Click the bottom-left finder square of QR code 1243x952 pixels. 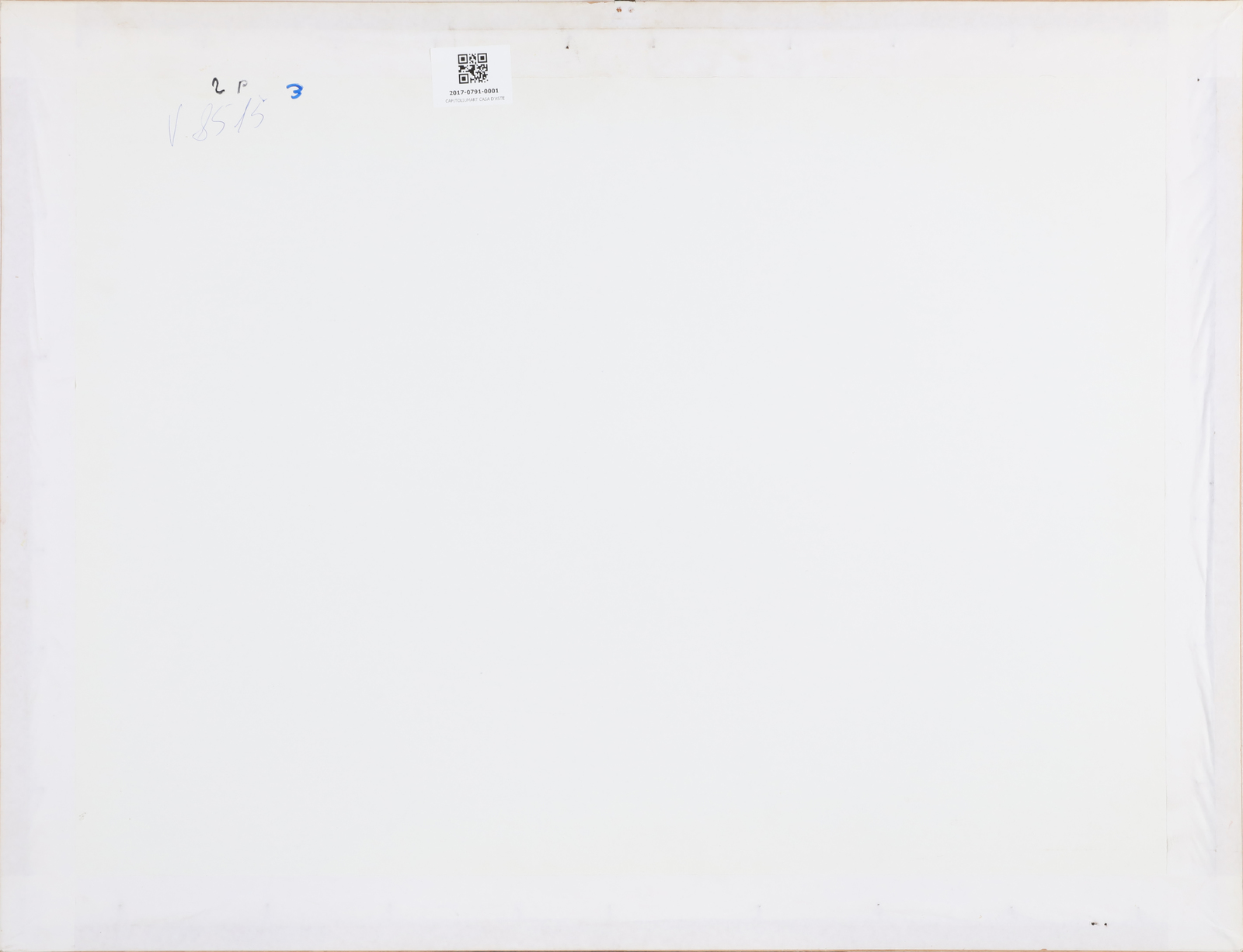click(462, 78)
